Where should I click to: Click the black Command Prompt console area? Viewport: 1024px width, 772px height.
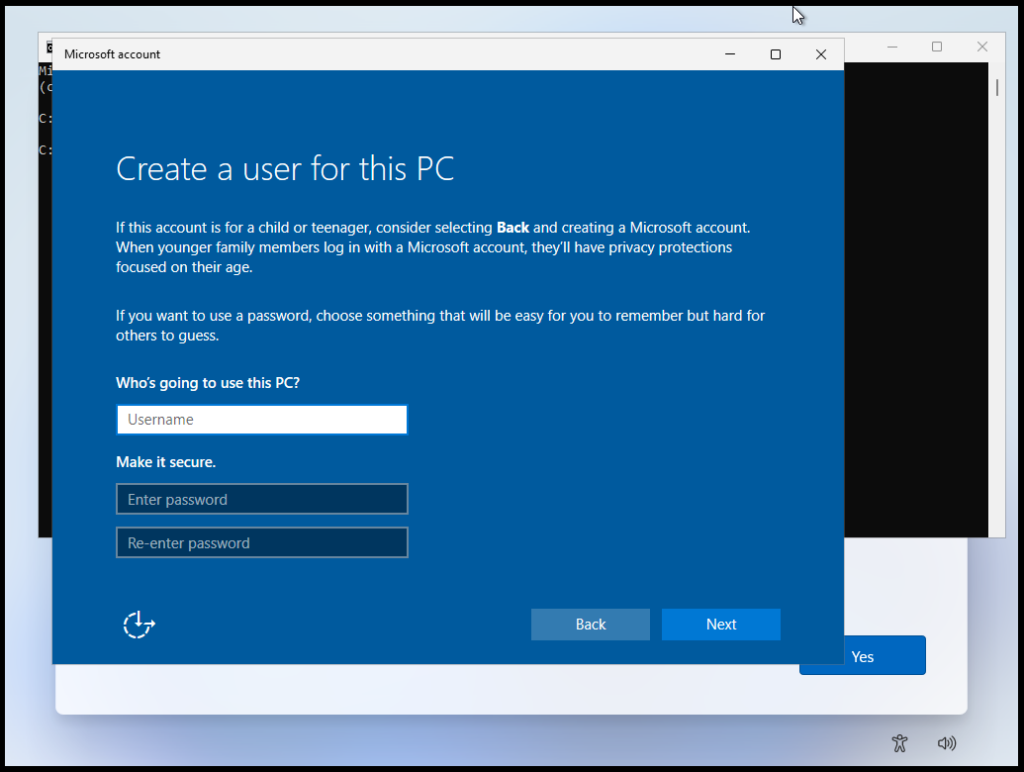tap(915, 300)
